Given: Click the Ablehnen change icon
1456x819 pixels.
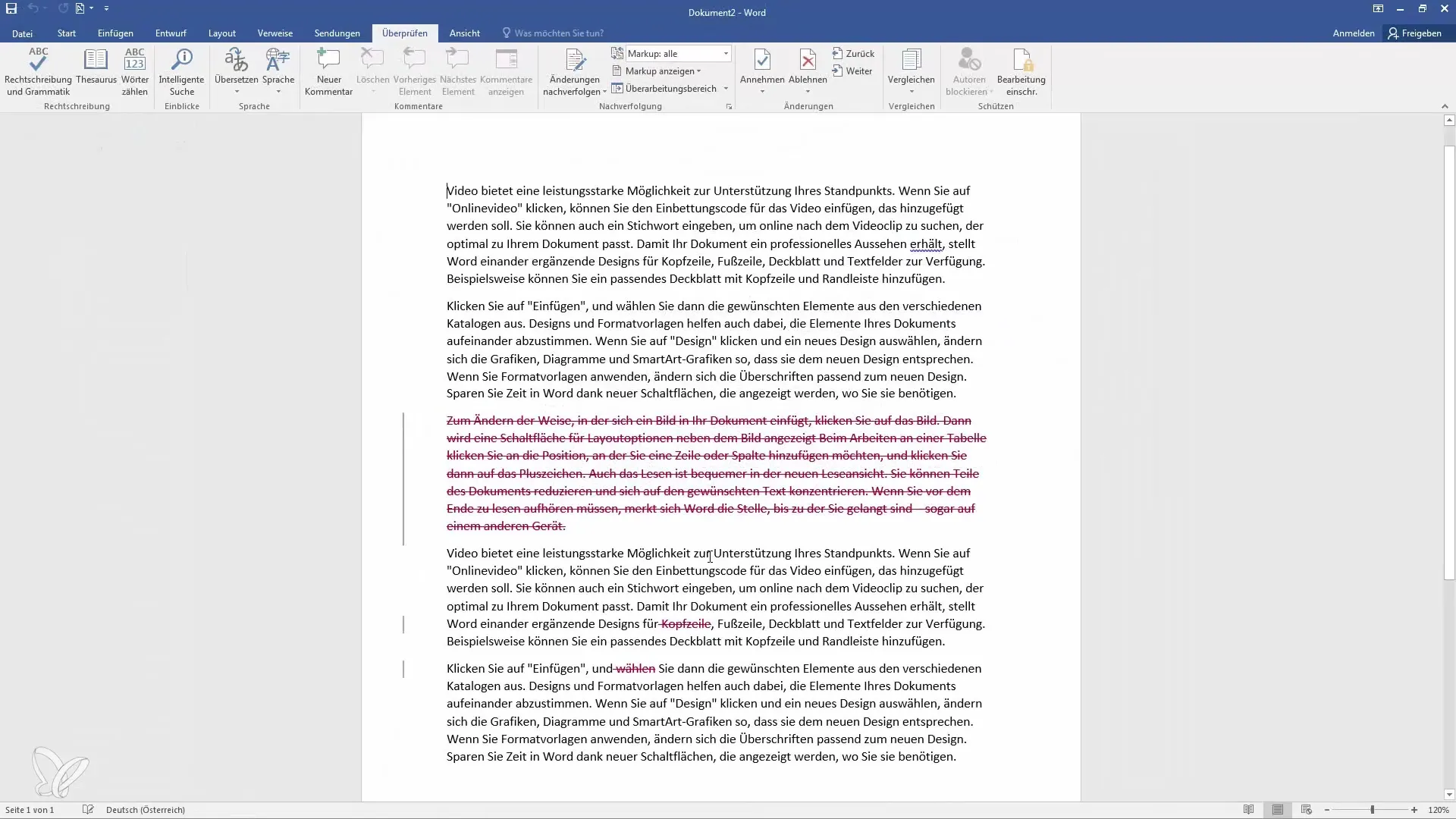Looking at the screenshot, I should click(808, 59).
